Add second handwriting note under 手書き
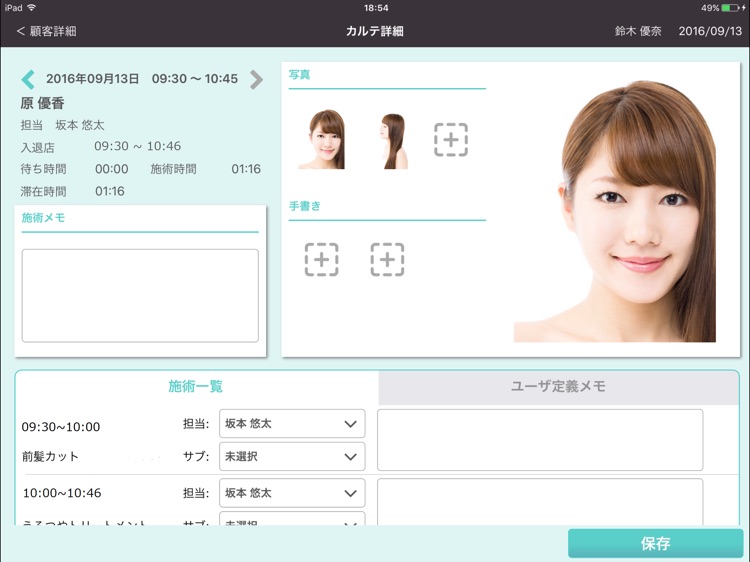The image size is (750, 562). [x=387, y=259]
